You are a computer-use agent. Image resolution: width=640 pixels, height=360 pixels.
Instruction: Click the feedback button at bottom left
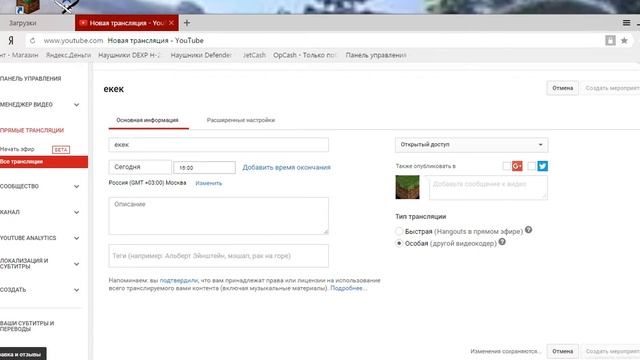point(23,354)
